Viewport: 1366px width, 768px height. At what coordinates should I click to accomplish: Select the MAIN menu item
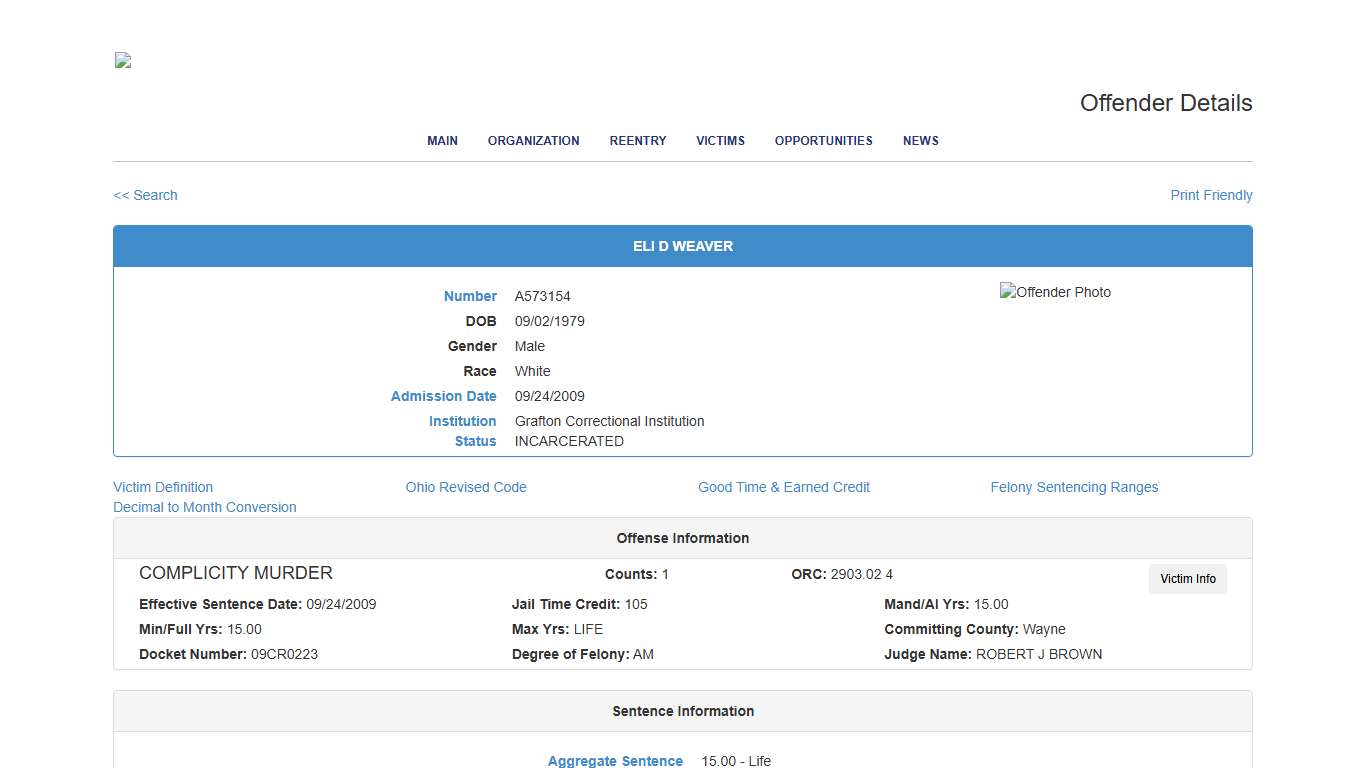[x=442, y=141]
